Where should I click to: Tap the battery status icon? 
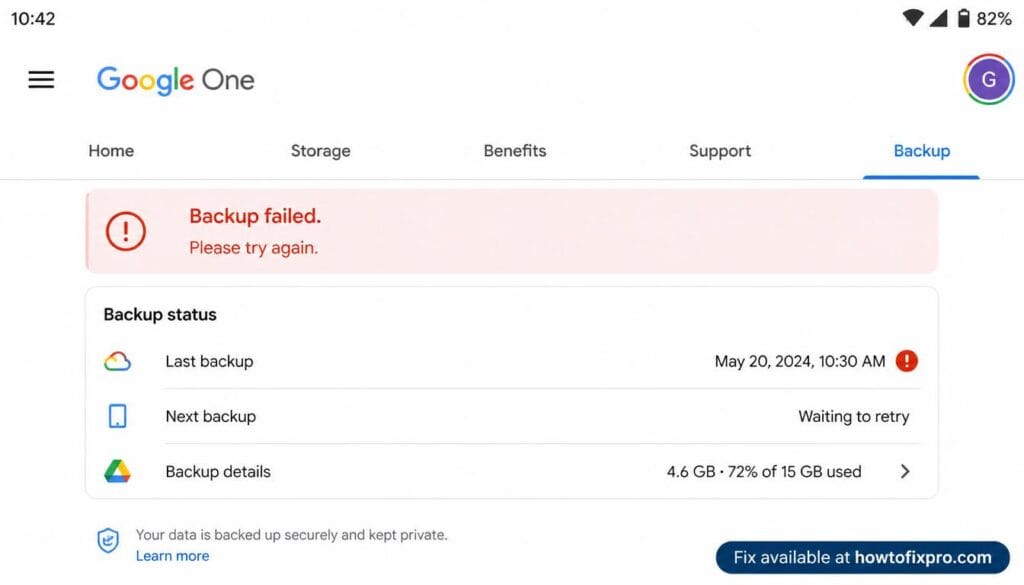pos(963,18)
